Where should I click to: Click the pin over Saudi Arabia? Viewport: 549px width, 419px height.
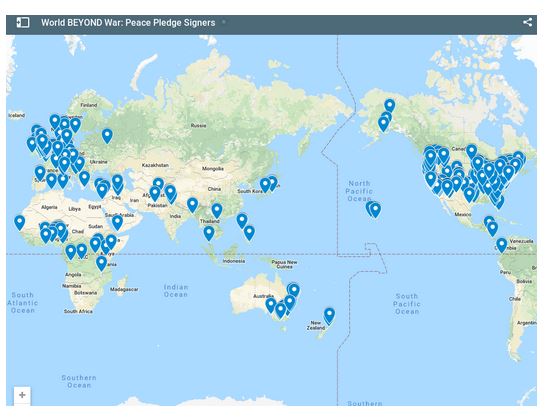[117, 223]
